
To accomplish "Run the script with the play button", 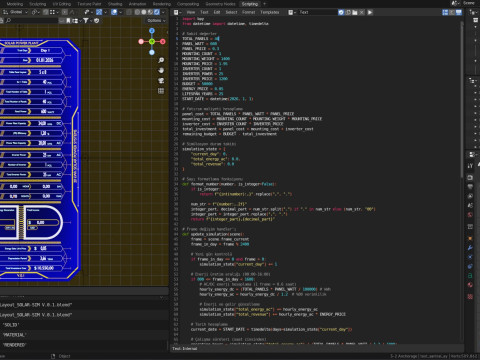I will click(x=370, y=12).
